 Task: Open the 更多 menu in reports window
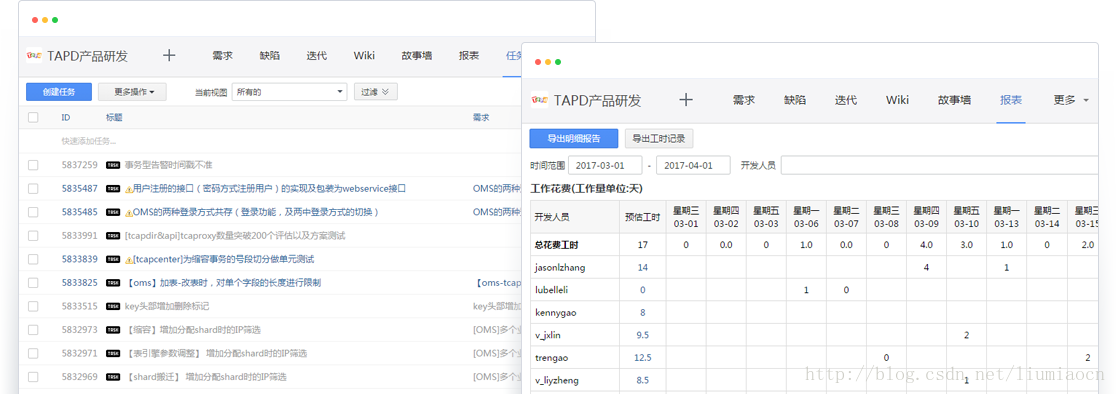pyautogui.click(x=1072, y=100)
